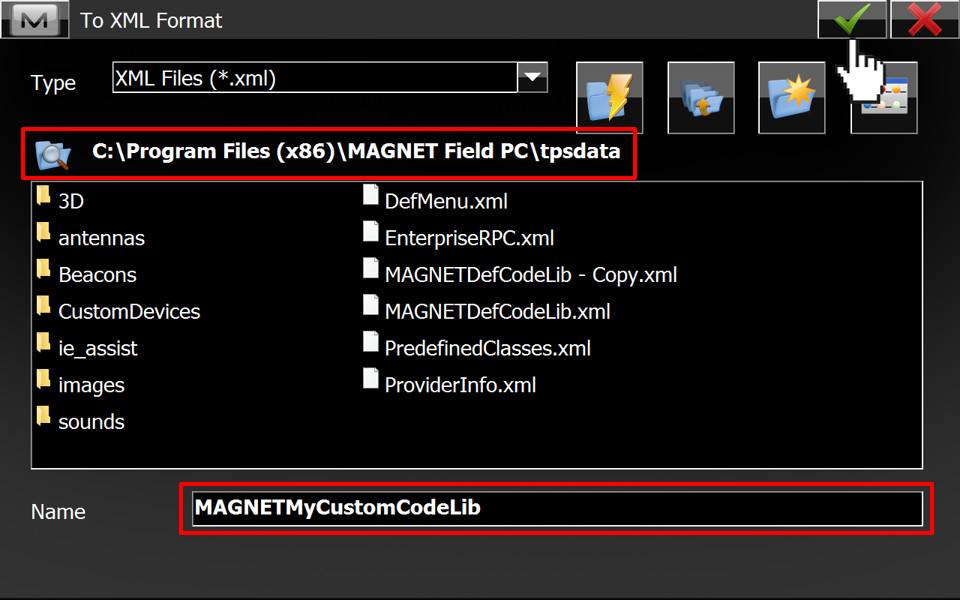Click the folder with lightning bolt icon
The width and height of the screenshot is (960, 600).
(x=609, y=97)
